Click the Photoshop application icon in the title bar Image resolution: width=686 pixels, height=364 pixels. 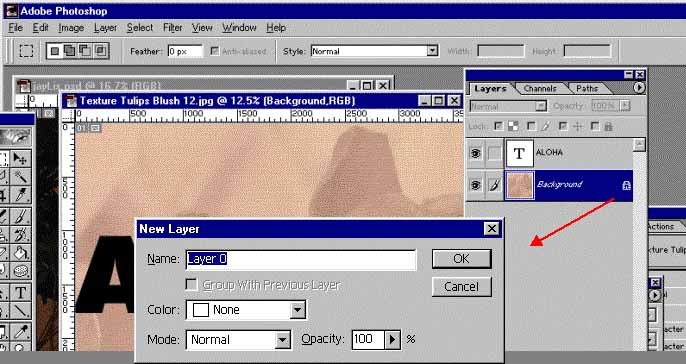point(12,11)
